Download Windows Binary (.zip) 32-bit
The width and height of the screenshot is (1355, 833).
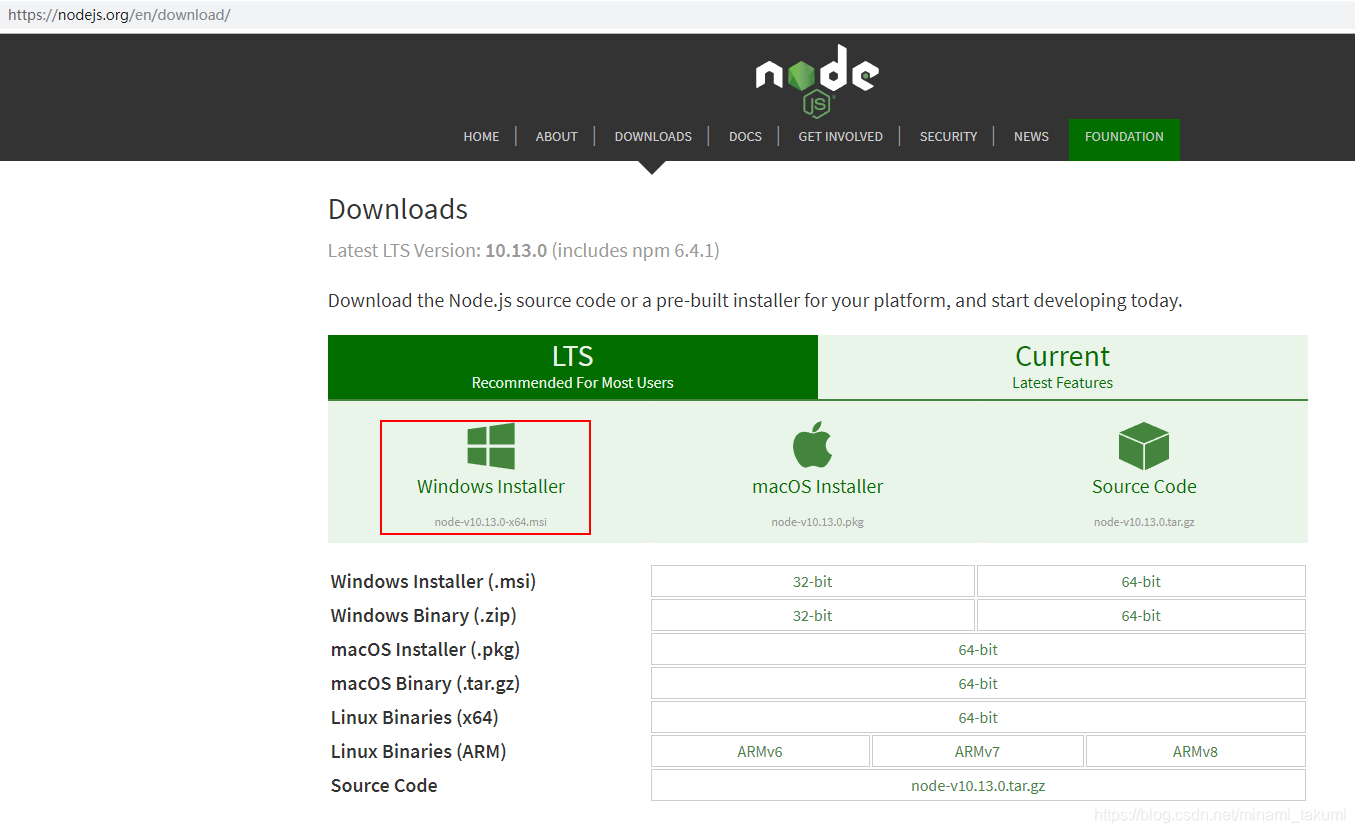pos(812,616)
